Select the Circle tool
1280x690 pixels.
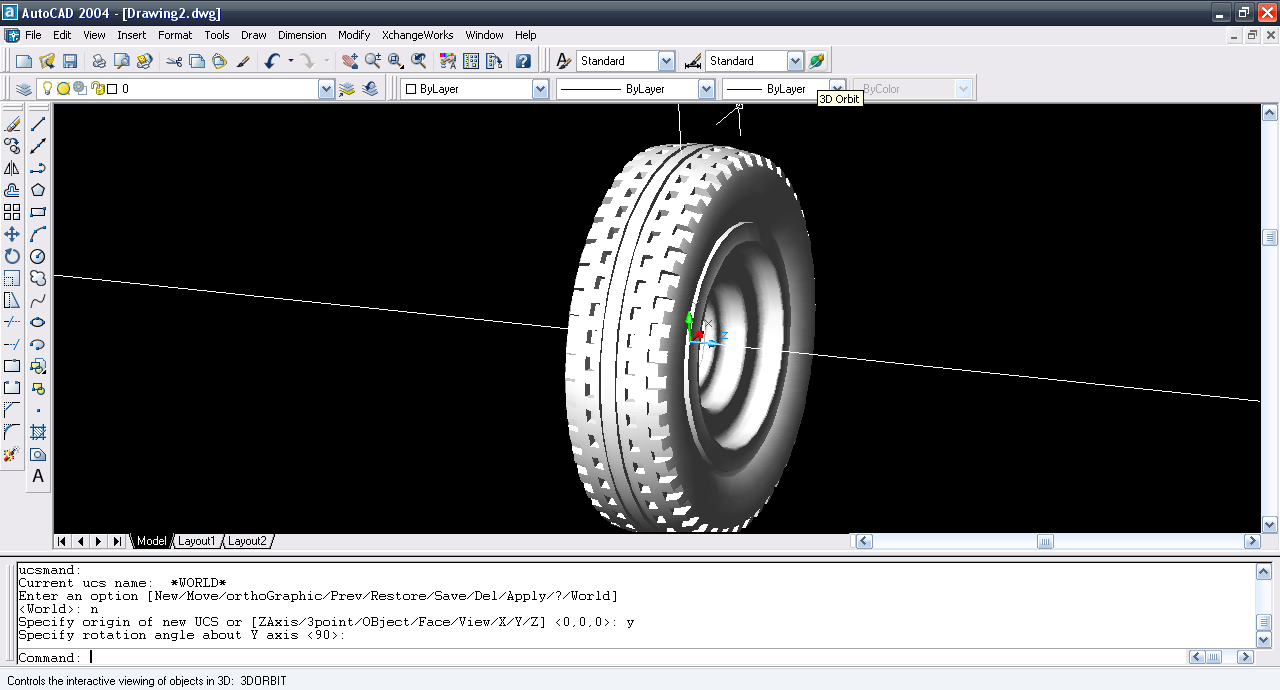pos(38,256)
